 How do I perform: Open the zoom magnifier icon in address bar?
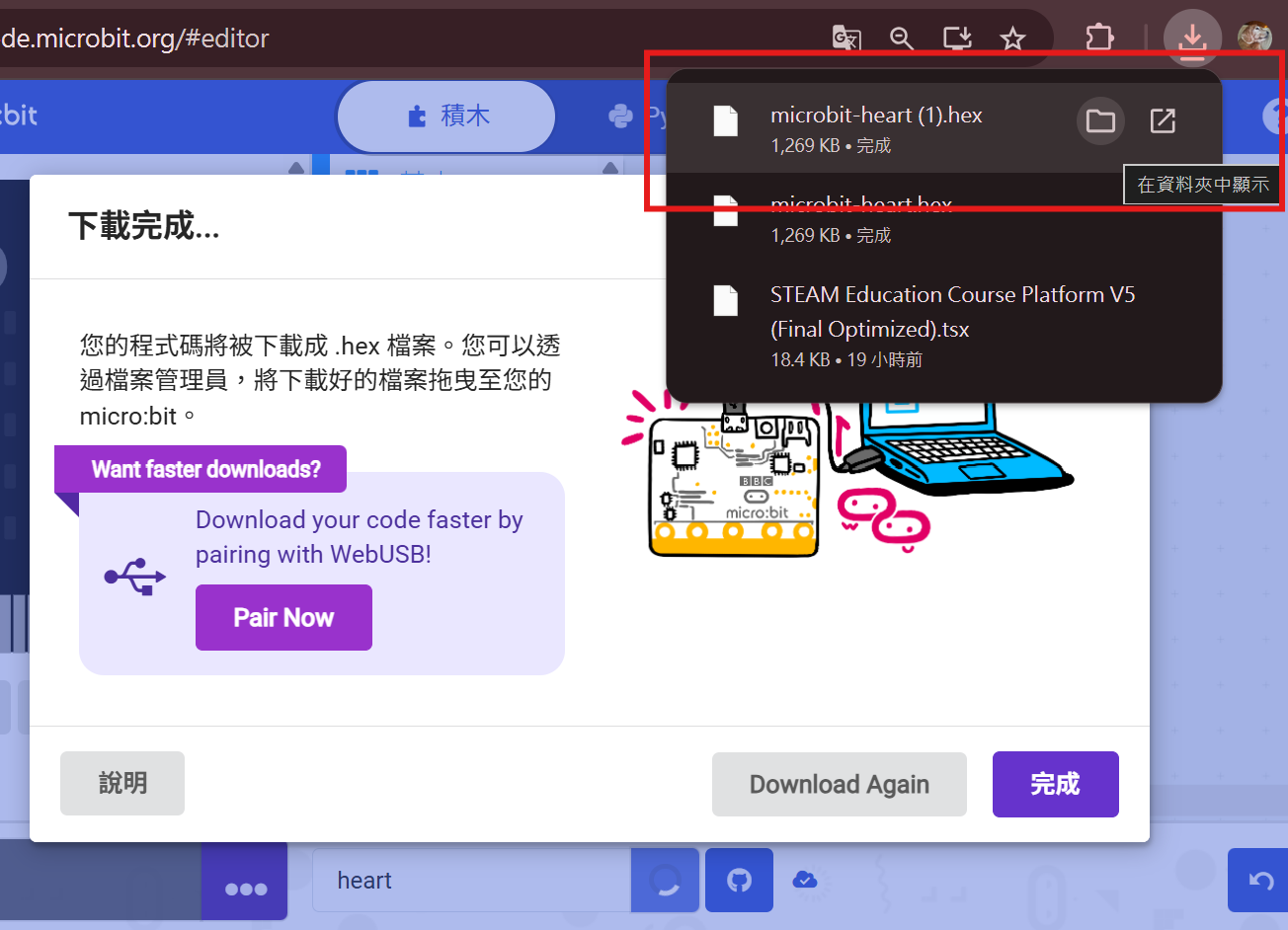click(x=901, y=39)
